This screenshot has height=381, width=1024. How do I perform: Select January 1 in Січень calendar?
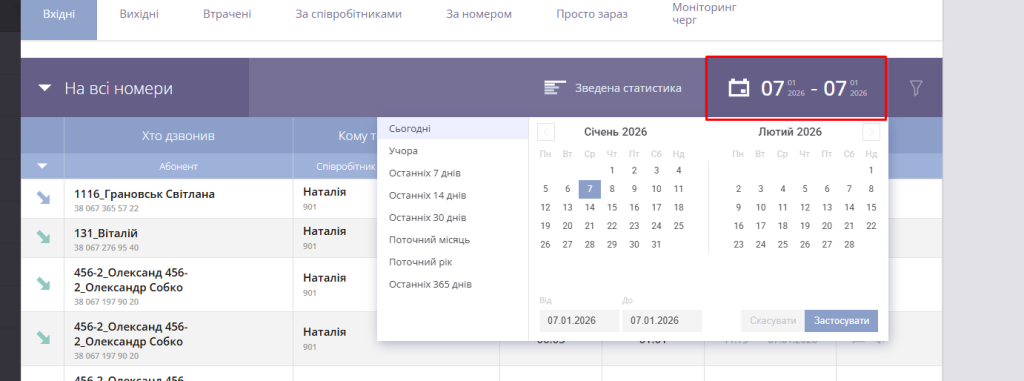(612, 170)
